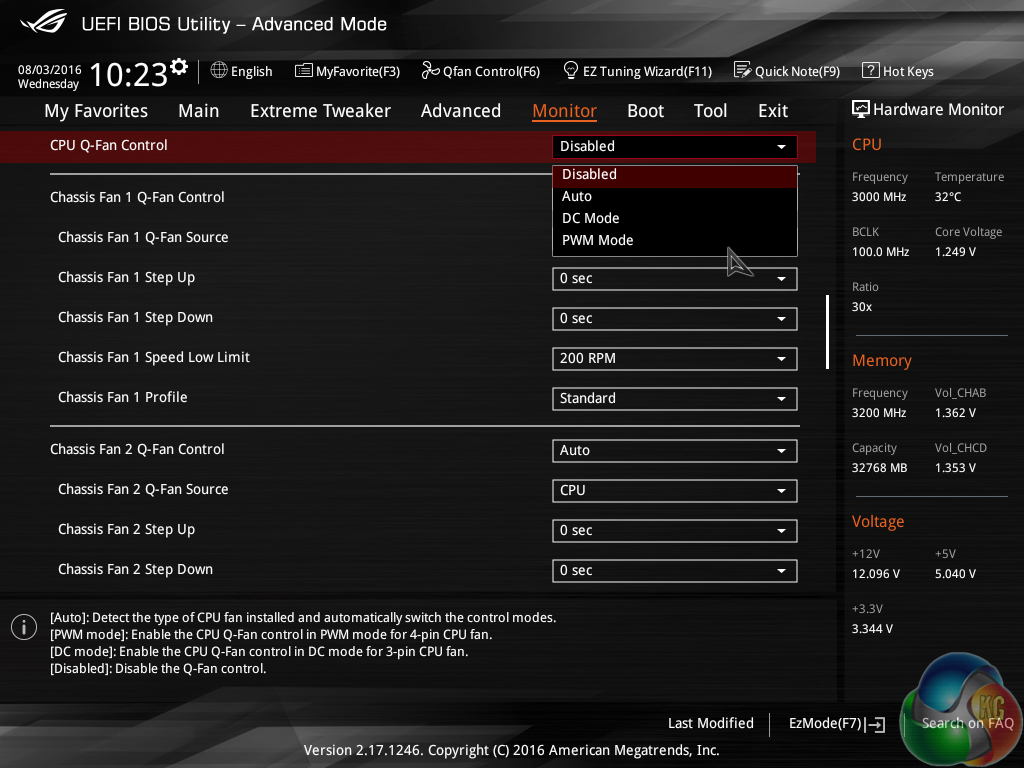The image size is (1024, 768).
Task: Switch to the Main tab
Action: (199, 111)
